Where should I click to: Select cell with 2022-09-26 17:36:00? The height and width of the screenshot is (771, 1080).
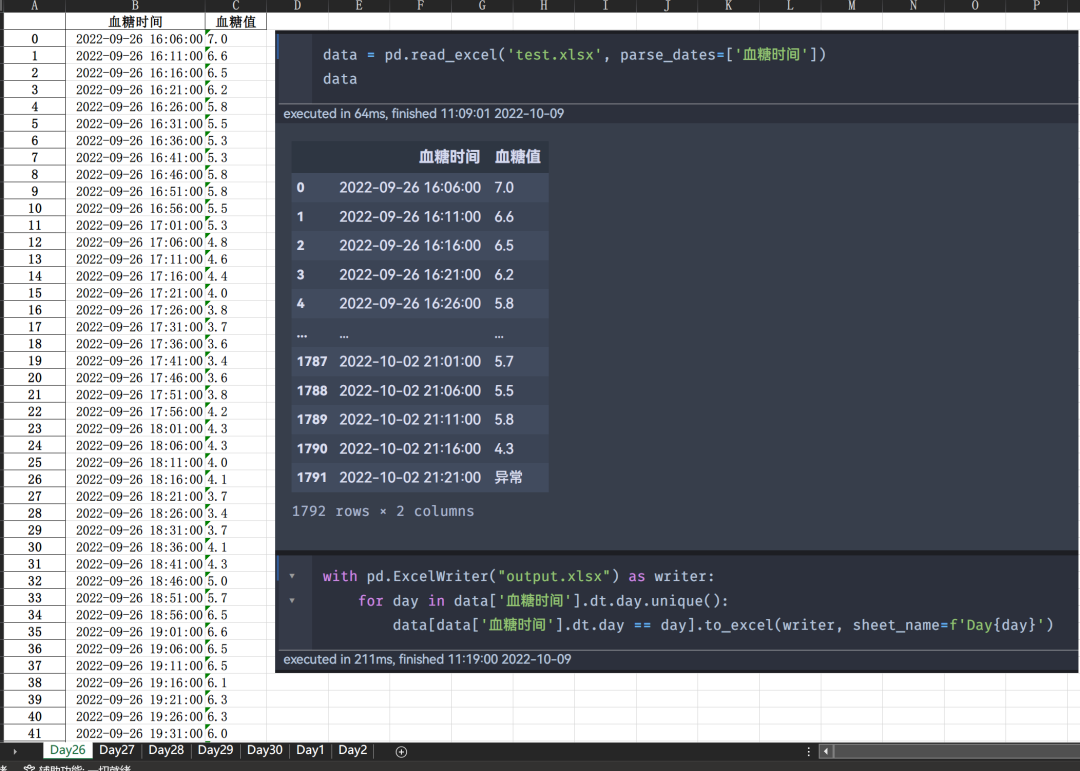coord(135,344)
